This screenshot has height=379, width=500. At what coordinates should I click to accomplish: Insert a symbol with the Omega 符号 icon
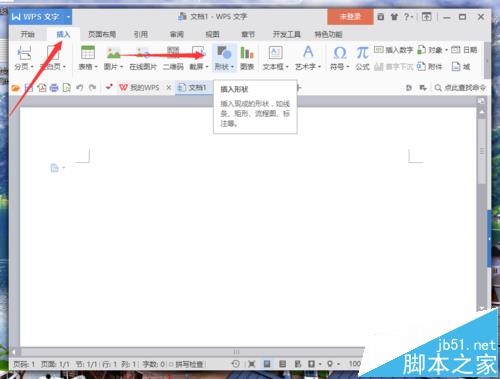tap(340, 53)
